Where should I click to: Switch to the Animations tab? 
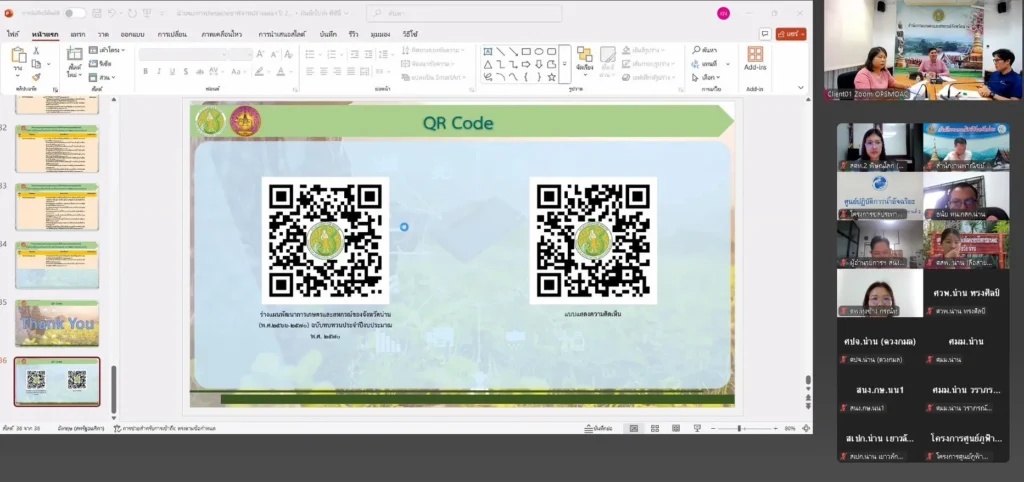[221, 34]
